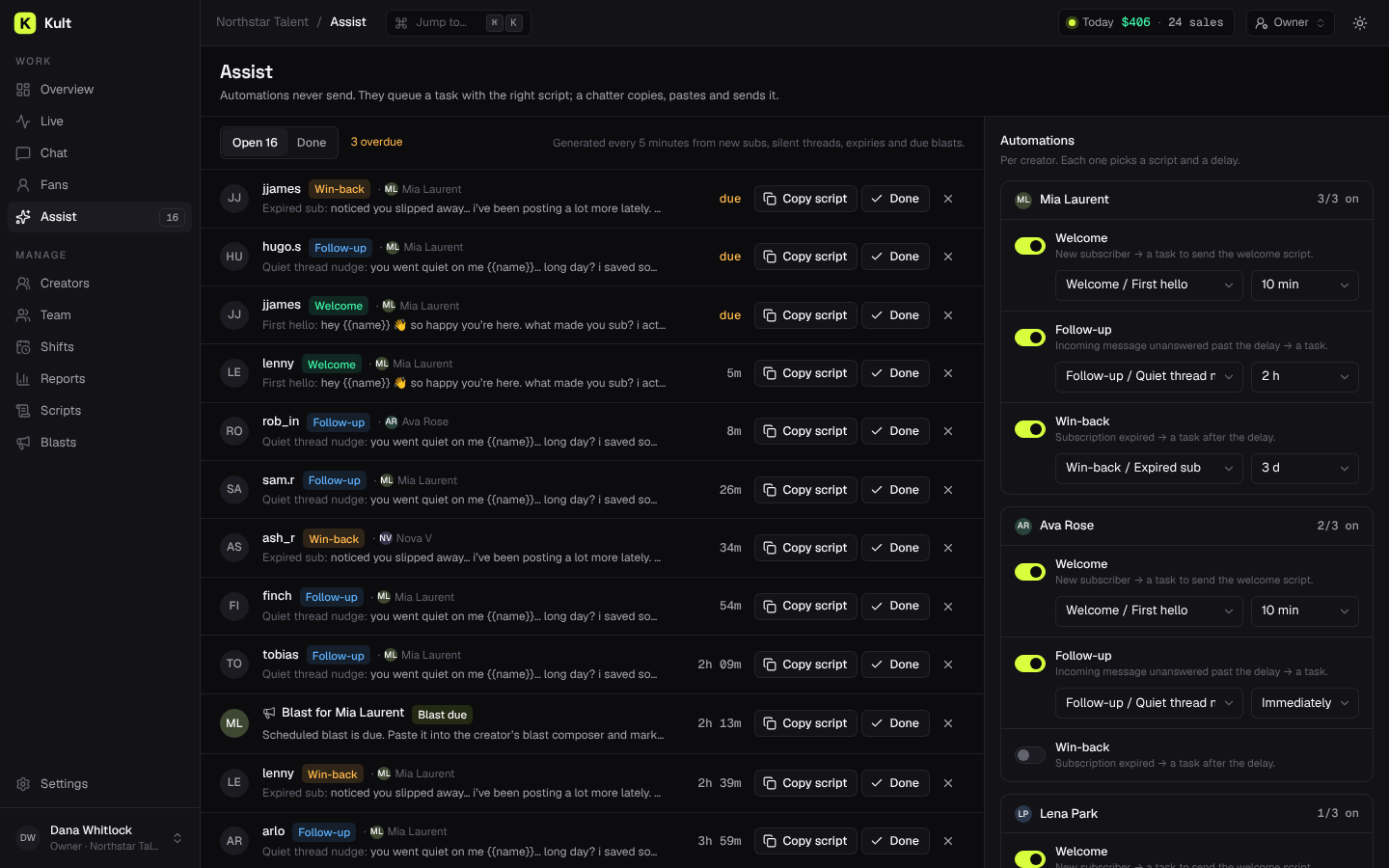The width and height of the screenshot is (1389, 868).
Task: Click the Jump to search field
Action: 458,23
